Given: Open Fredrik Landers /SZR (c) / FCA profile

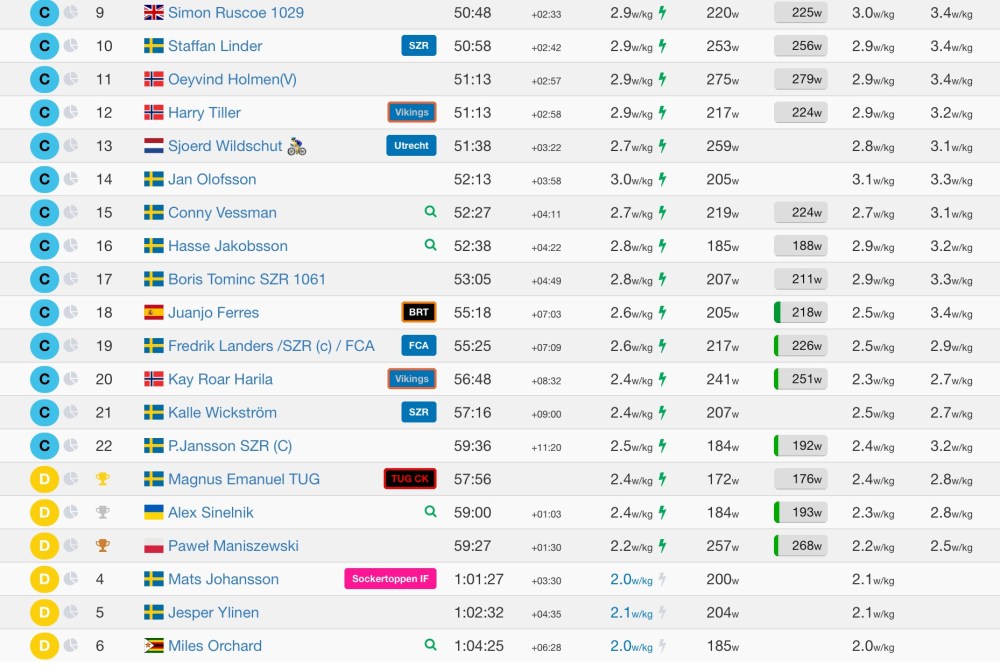Looking at the screenshot, I should click(271, 346).
